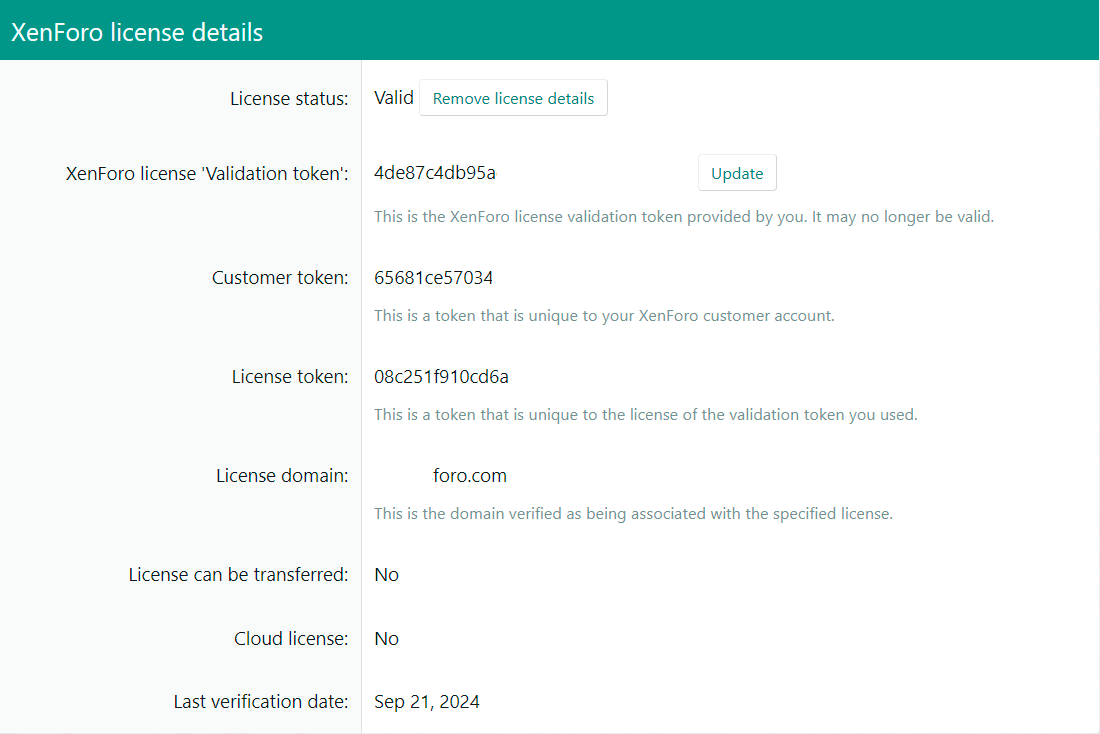Click the 'License token:' label

pyautogui.click(x=290, y=377)
